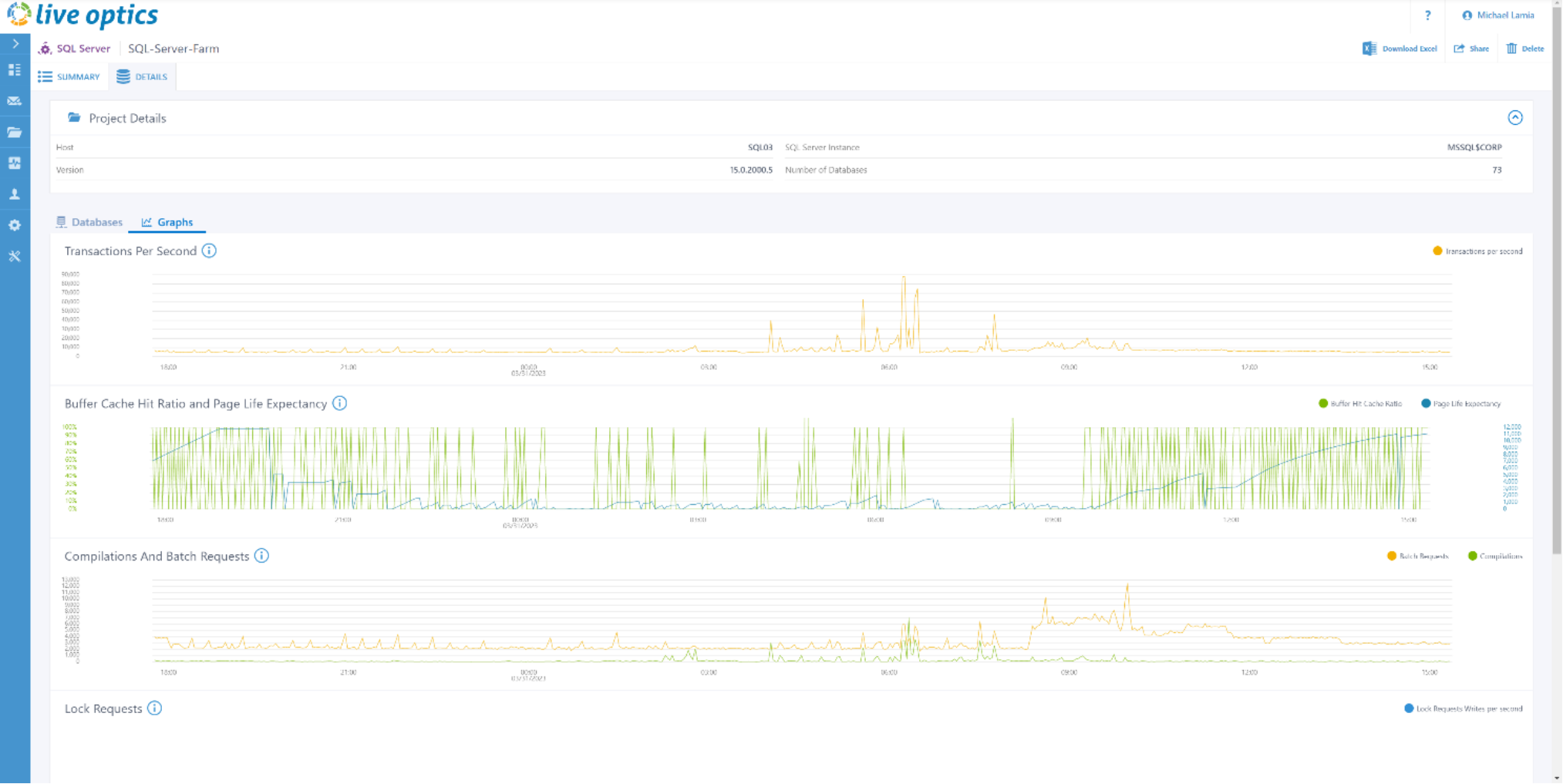1563x784 pixels.
Task: Select the Graphs sub-tab
Action: 167,222
